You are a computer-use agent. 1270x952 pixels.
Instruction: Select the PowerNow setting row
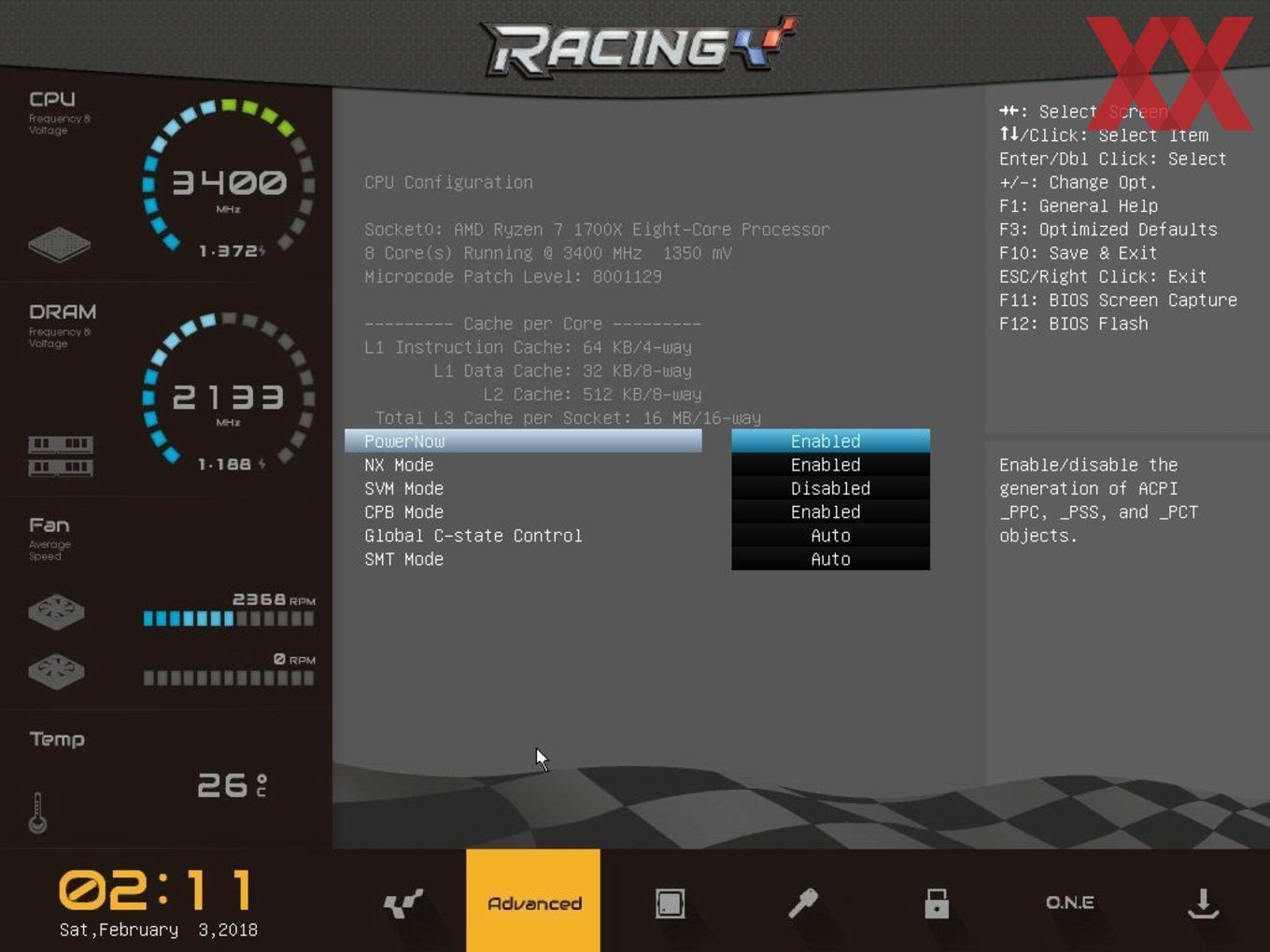523,441
